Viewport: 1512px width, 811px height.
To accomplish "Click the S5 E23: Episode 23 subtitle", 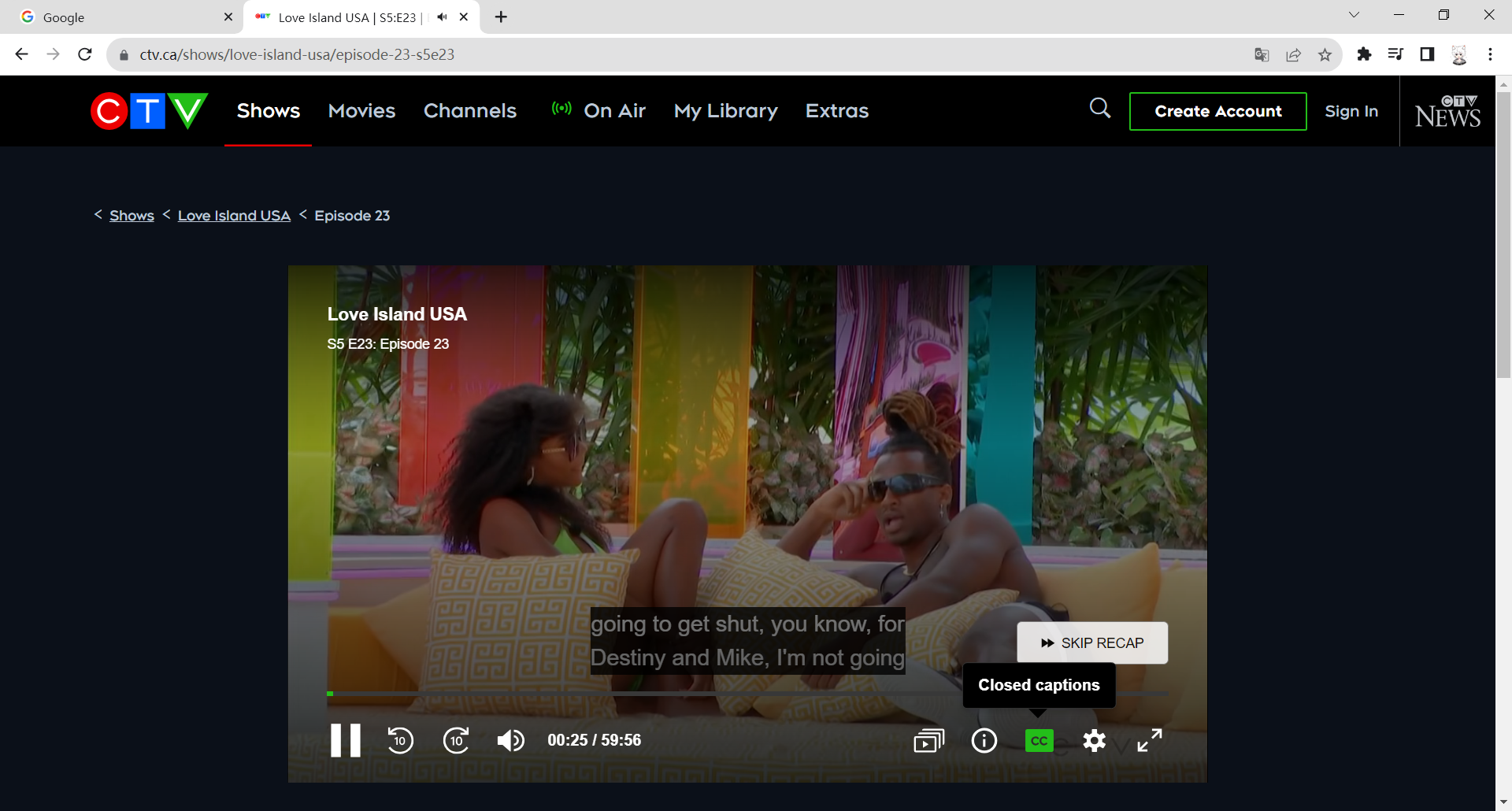I will point(388,344).
